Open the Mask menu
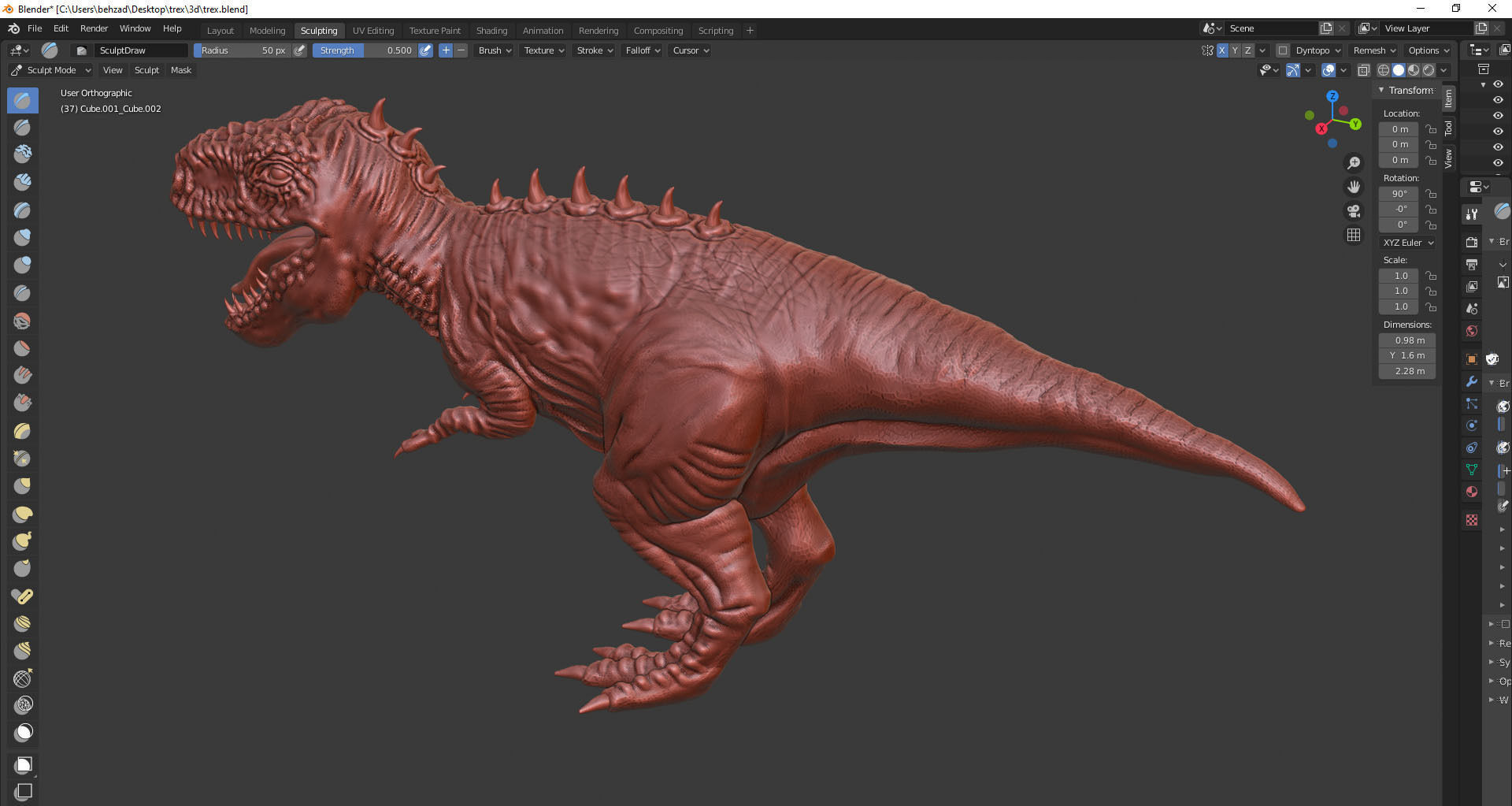Screen dimensions: 1512x806 coord(181,70)
